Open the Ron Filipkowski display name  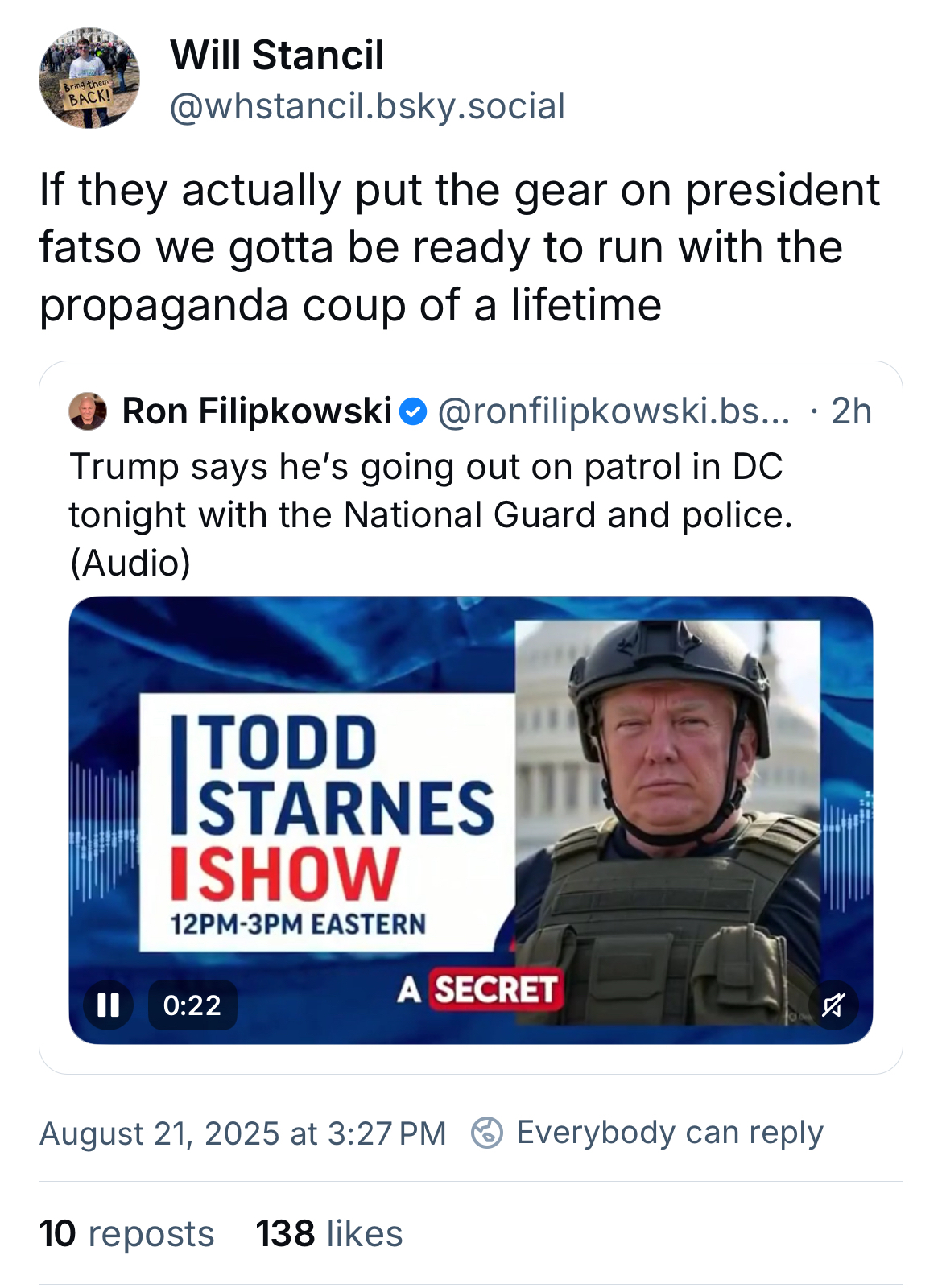[x=257, y=411]
